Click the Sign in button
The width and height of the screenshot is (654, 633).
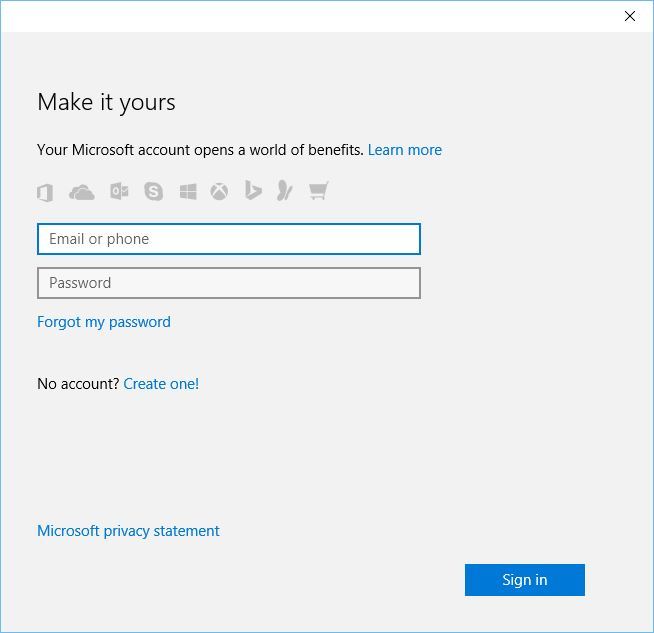[525, 580]
